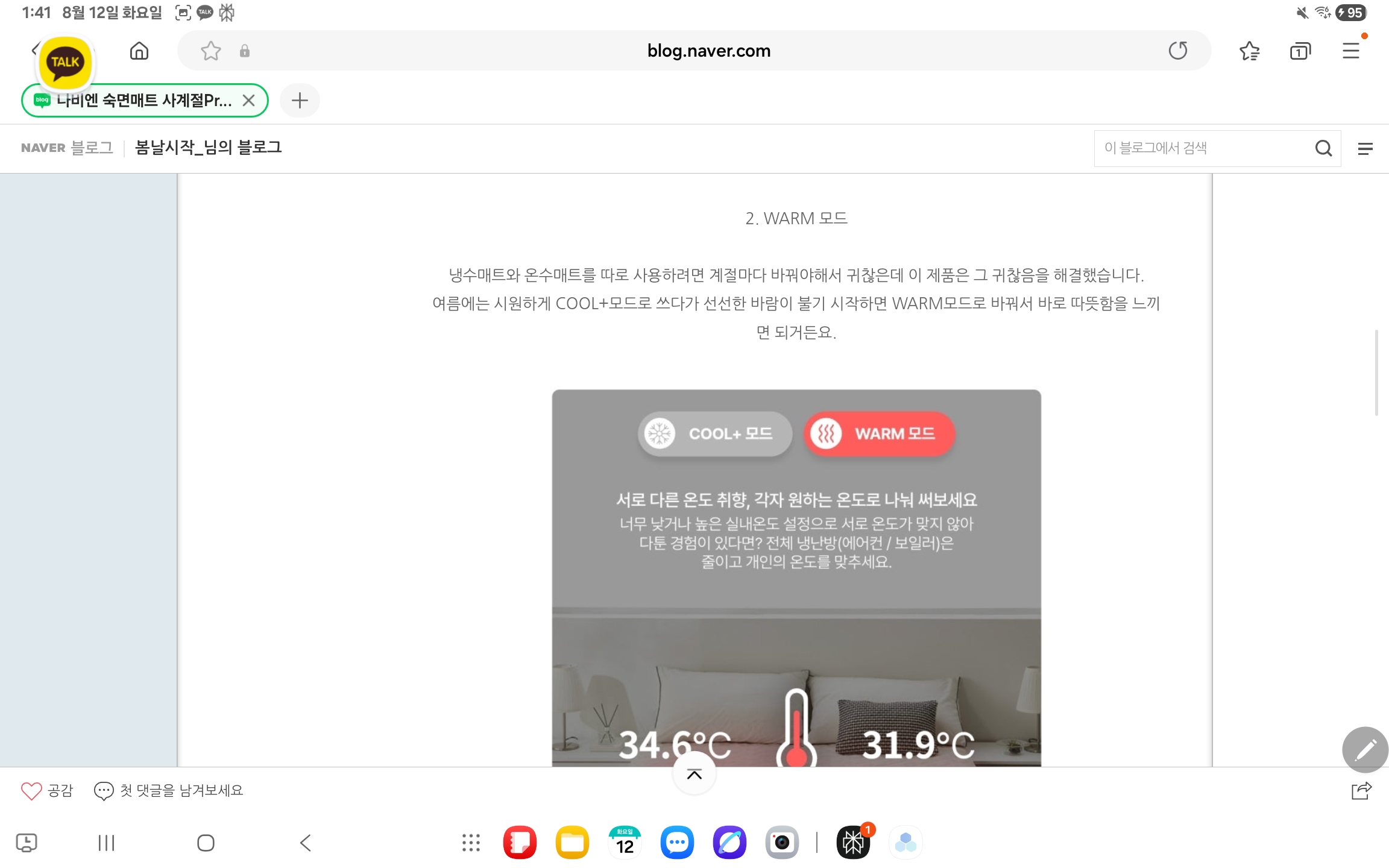Tap the product thermostat image
The width and height of the screenshot is (1389, 868).
point(796,578)
